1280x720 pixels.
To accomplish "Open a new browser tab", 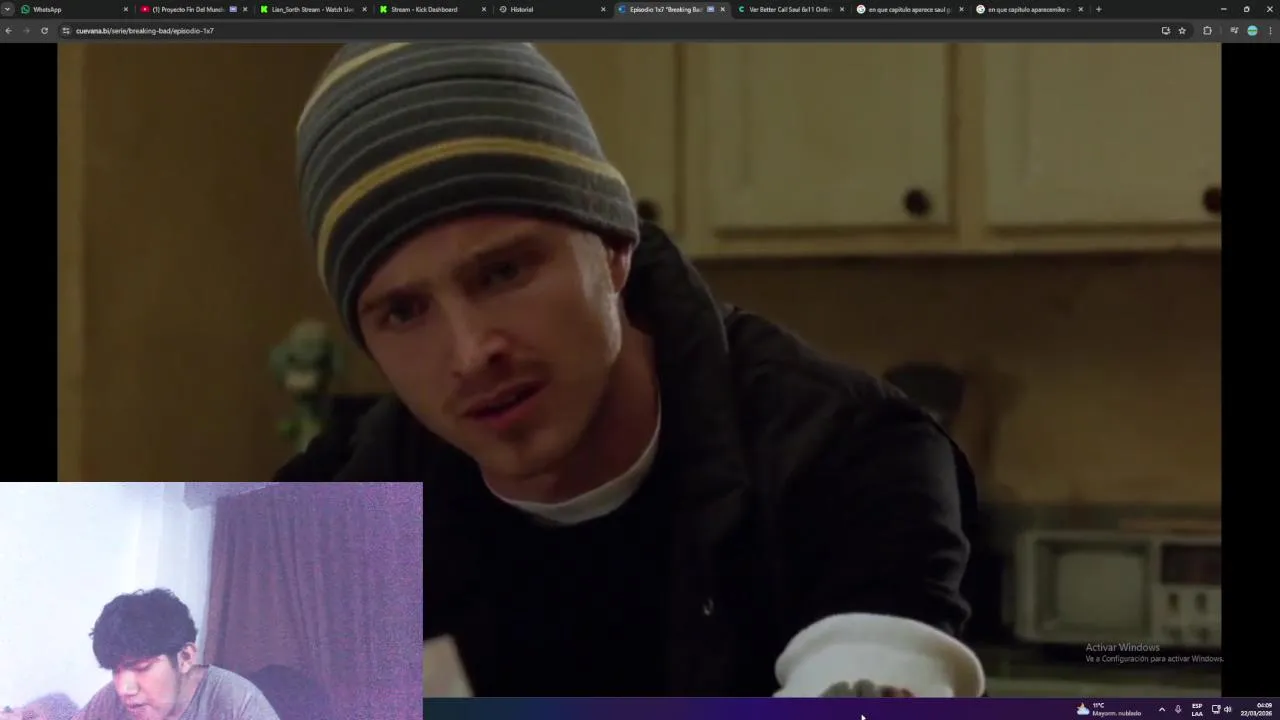I will click(1098, 9).
